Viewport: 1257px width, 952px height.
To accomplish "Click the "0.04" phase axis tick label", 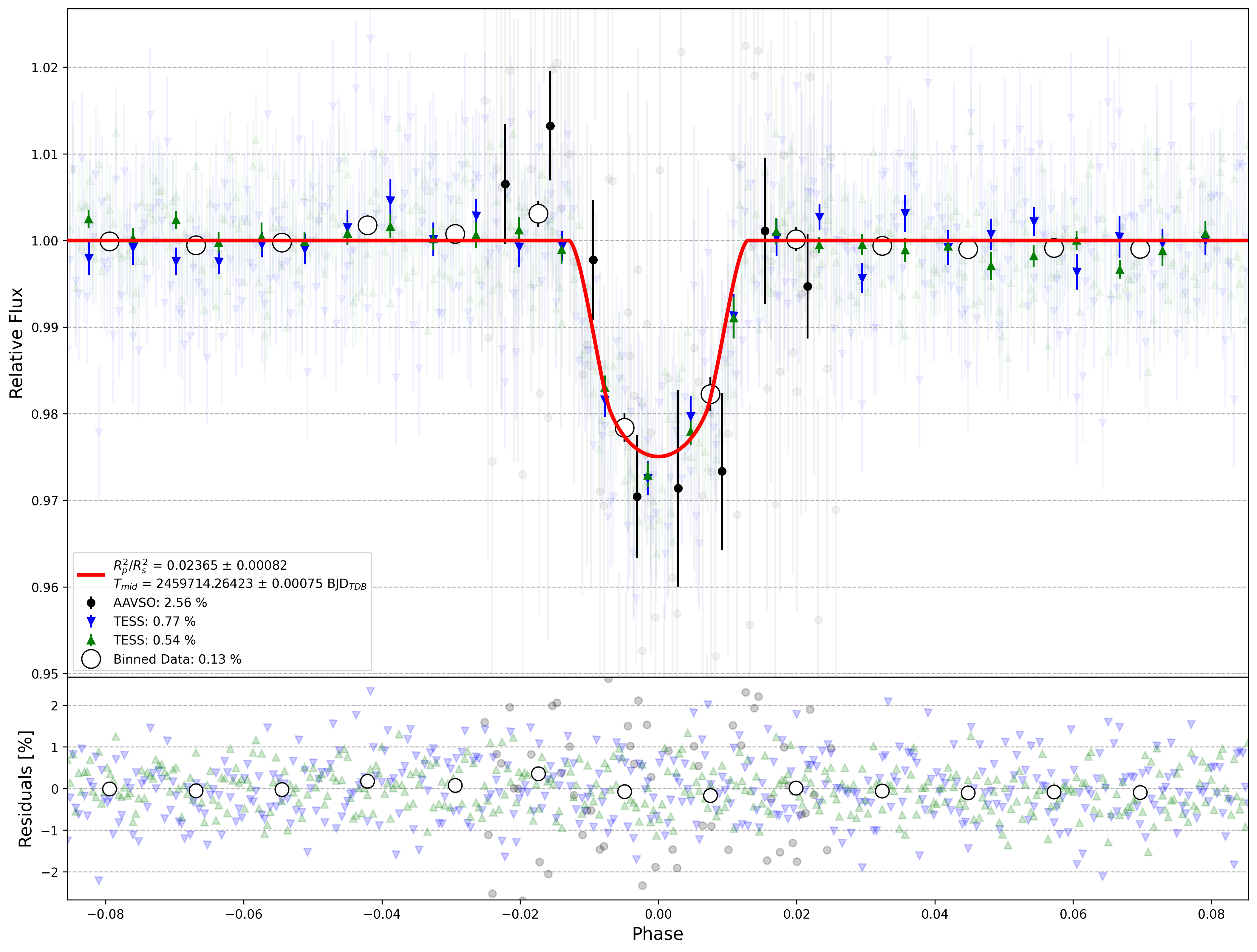I will [935, 914].
